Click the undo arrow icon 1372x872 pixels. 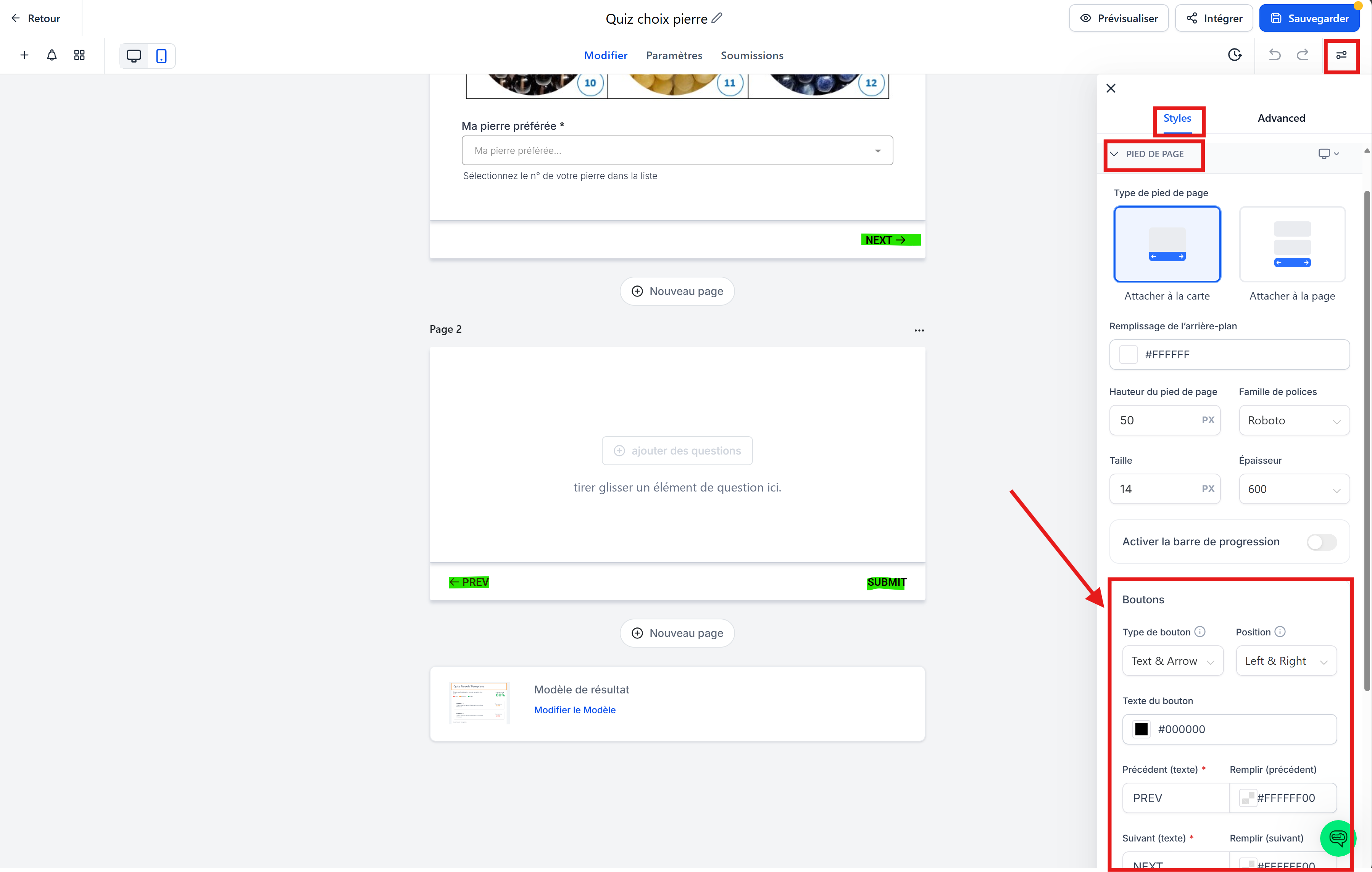(x=1275, y=55)
